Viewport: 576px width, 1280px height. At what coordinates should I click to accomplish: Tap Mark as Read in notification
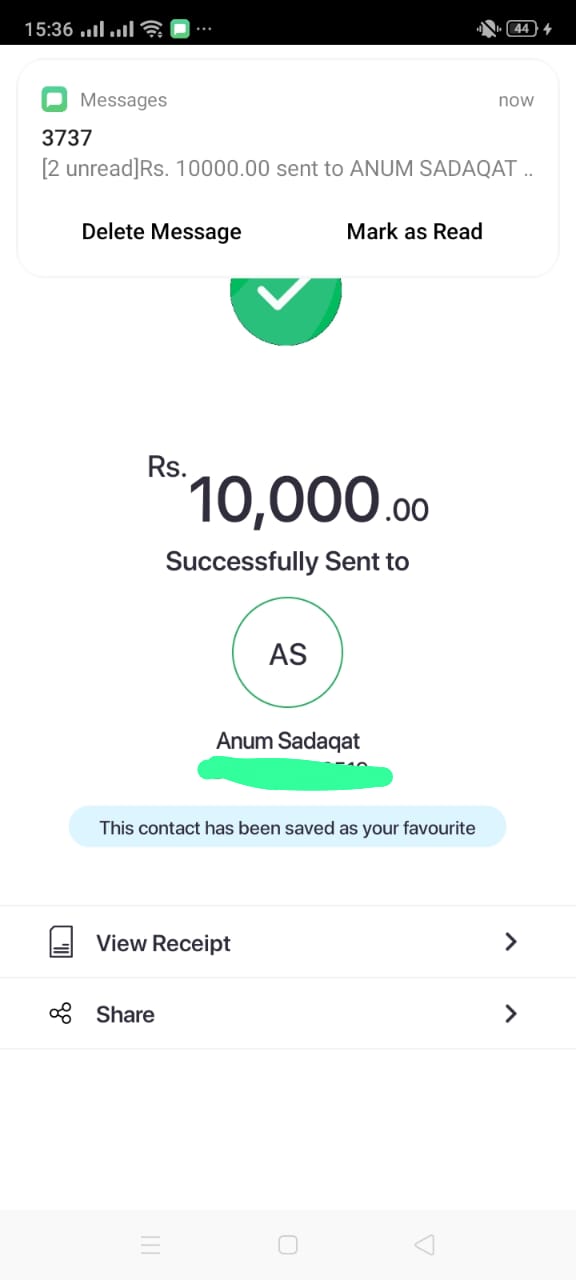pyautogui.click(x=415, y=232)
